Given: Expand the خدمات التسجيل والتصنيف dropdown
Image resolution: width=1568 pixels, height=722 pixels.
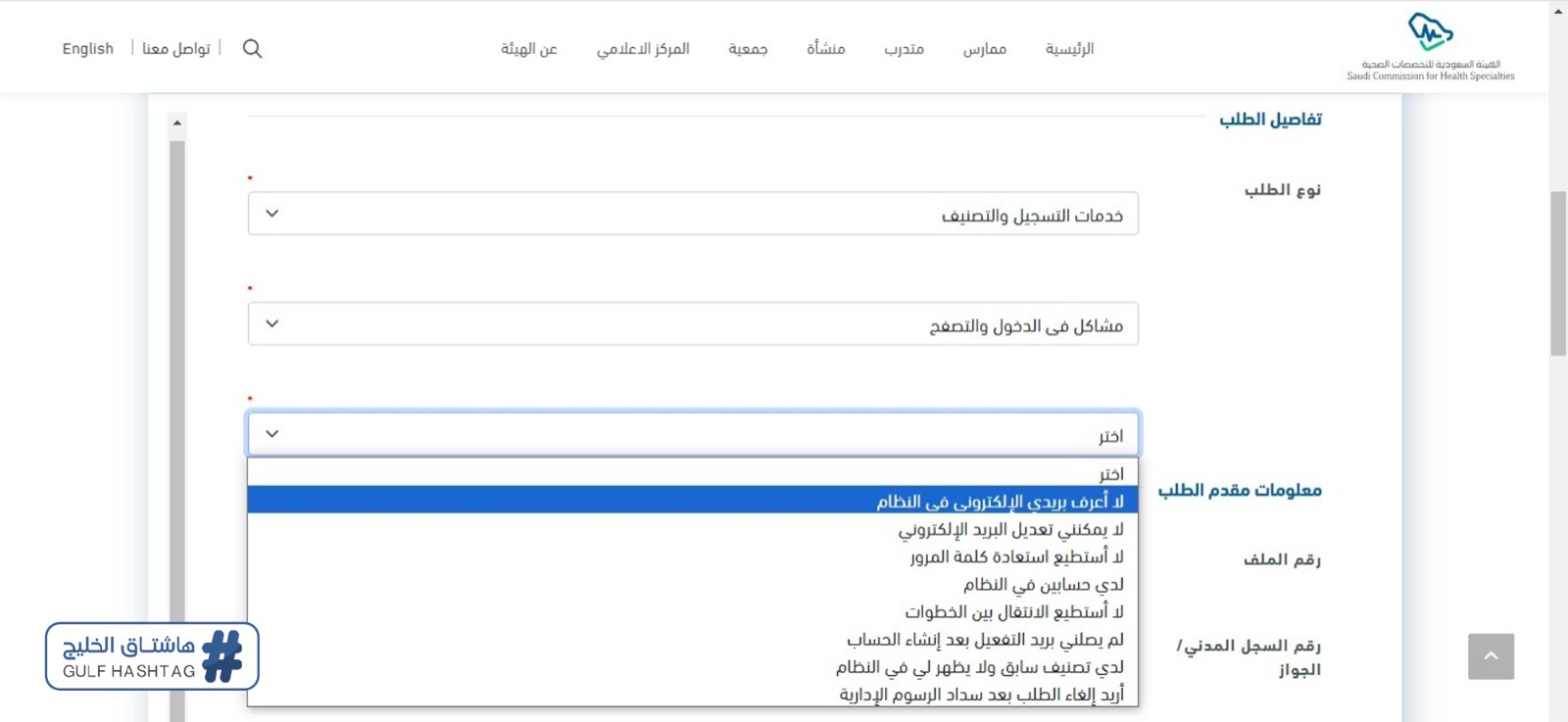Looking at the screenshot, I should pos(692,214).
